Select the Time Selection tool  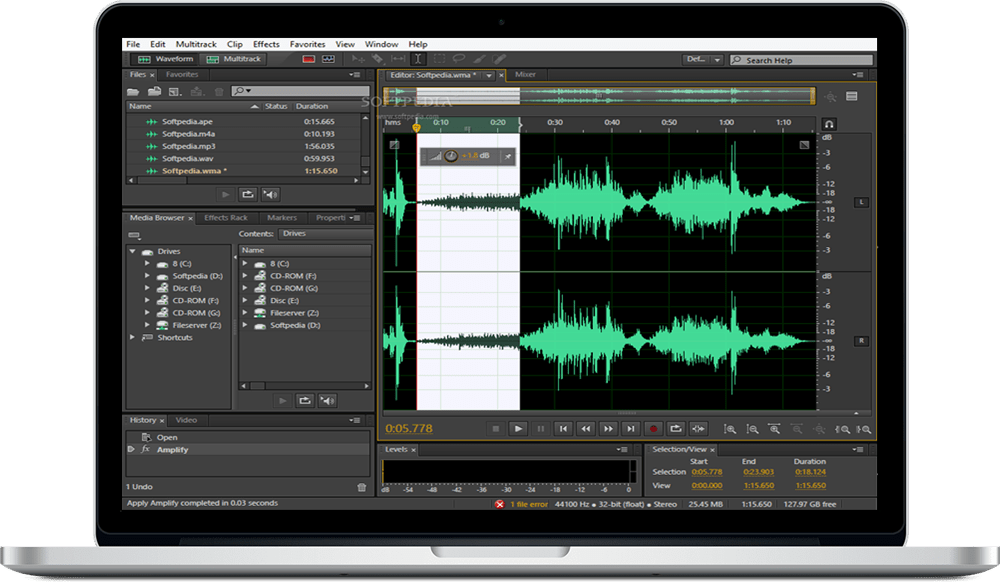click(x=418, y=59)
